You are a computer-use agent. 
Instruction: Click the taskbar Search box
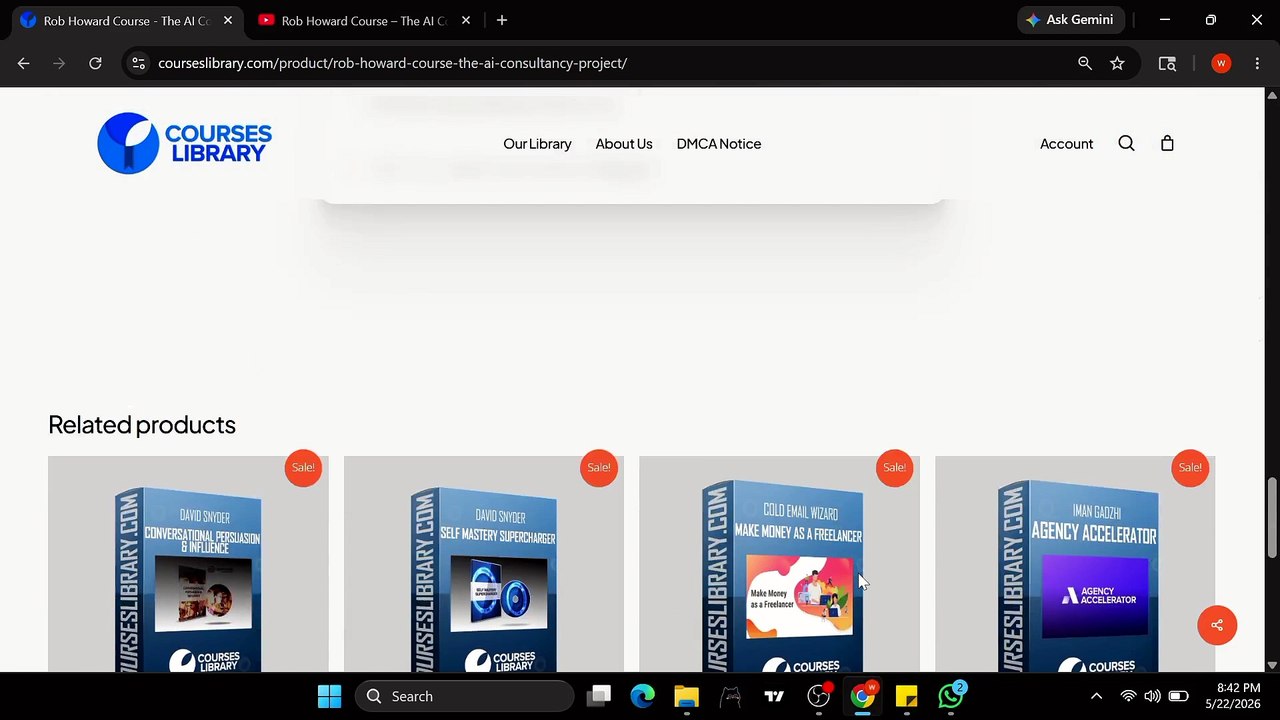pyautogui.click(x=465, y=696)
